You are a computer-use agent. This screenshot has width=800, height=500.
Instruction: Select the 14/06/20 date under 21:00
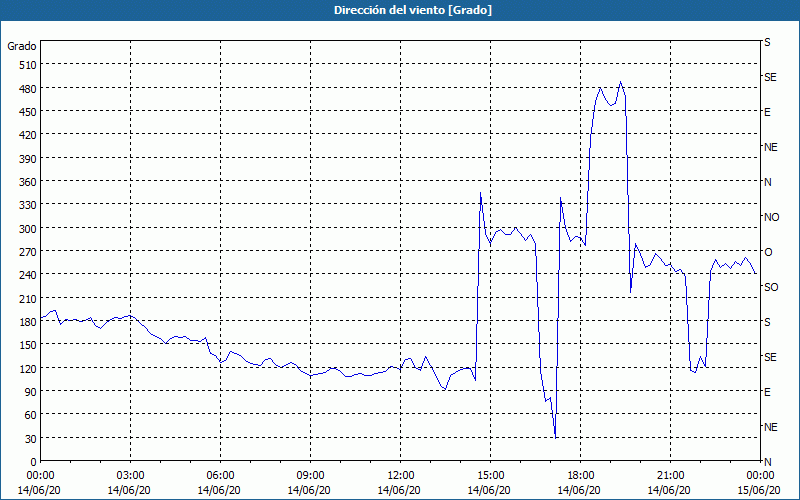(669, 490)
